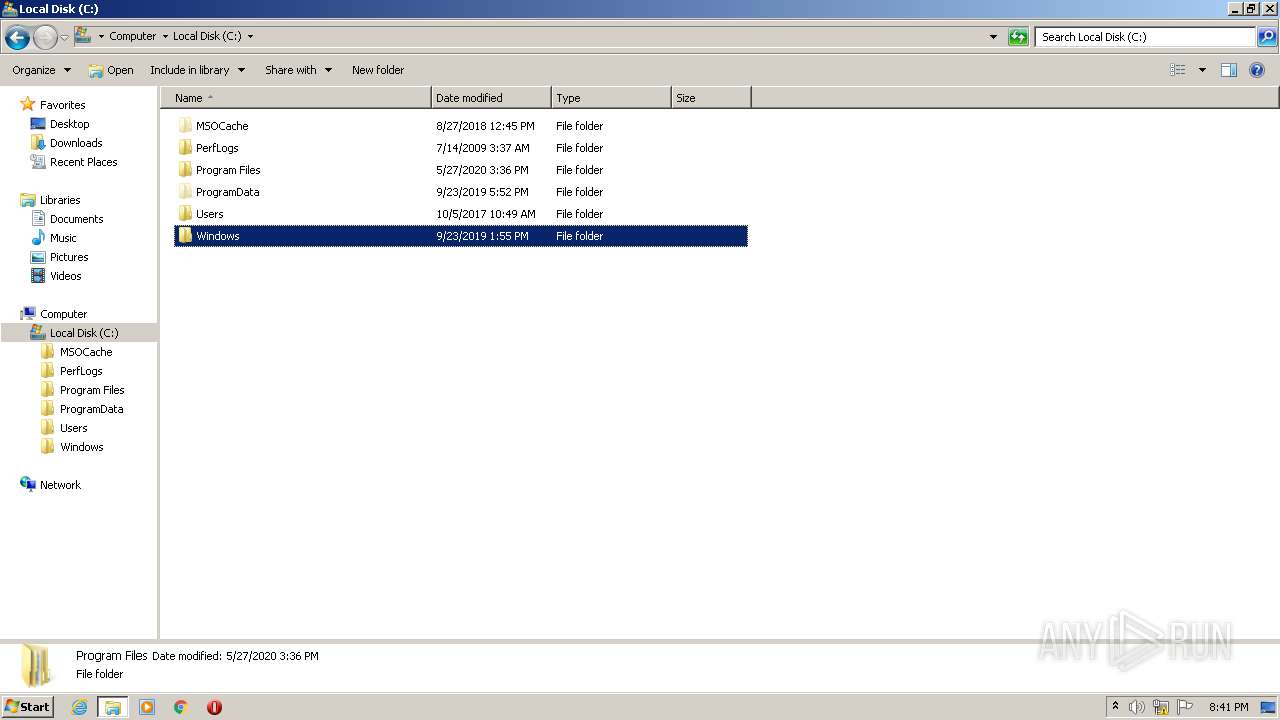Select the Users folder icon in list
Image resolution: width=1280 pixels, height=720 pixels.
click(185, 214)
